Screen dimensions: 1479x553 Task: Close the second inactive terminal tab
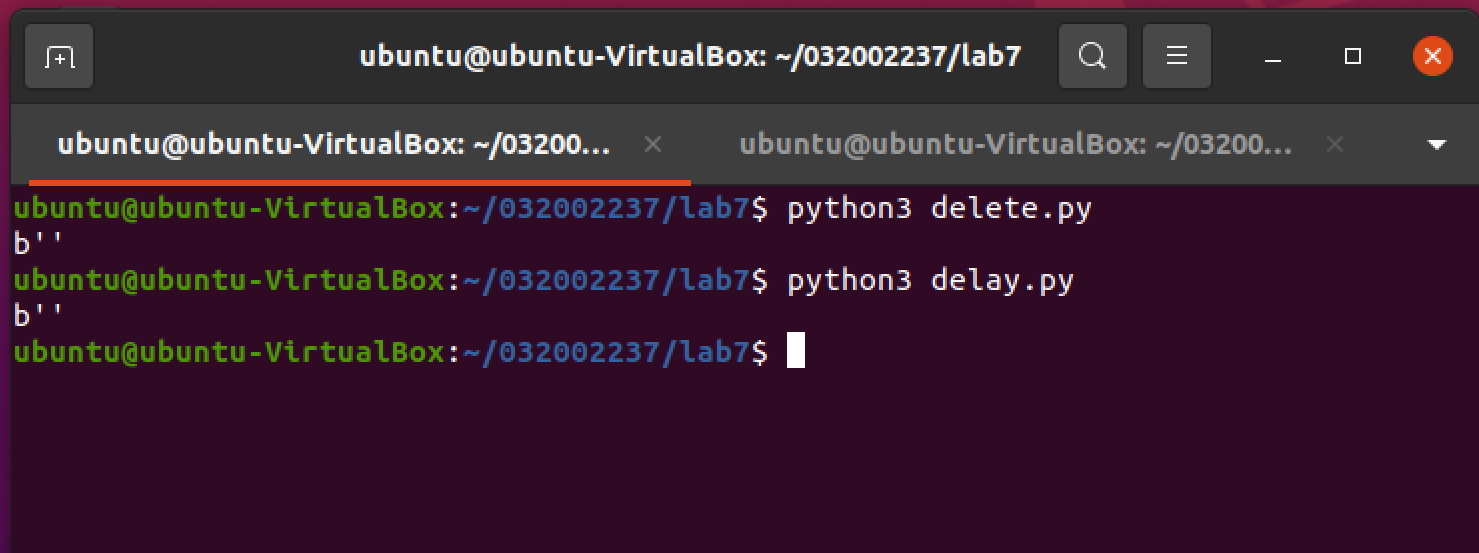1334,145
